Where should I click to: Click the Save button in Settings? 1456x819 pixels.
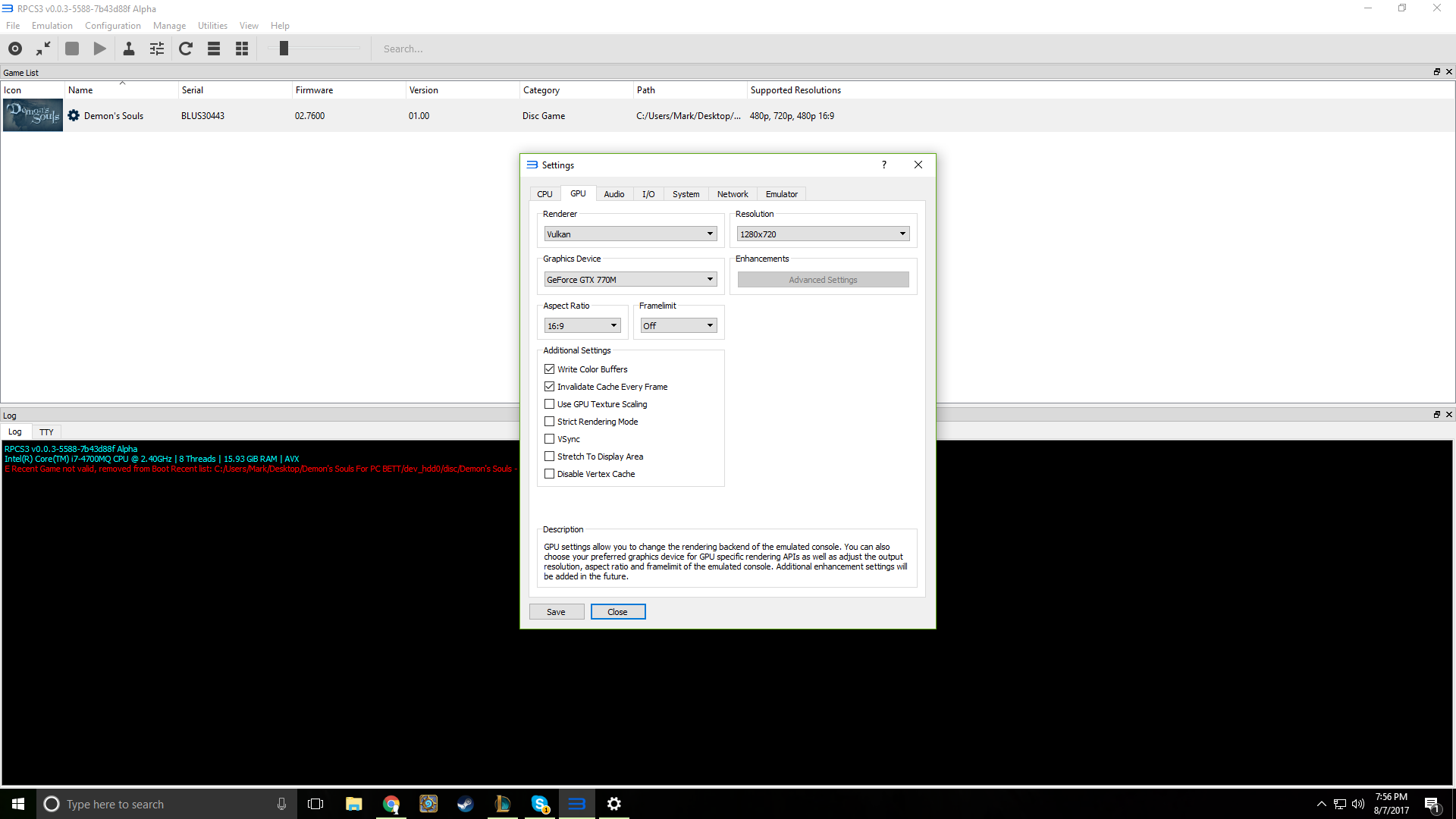click(556, 612)
